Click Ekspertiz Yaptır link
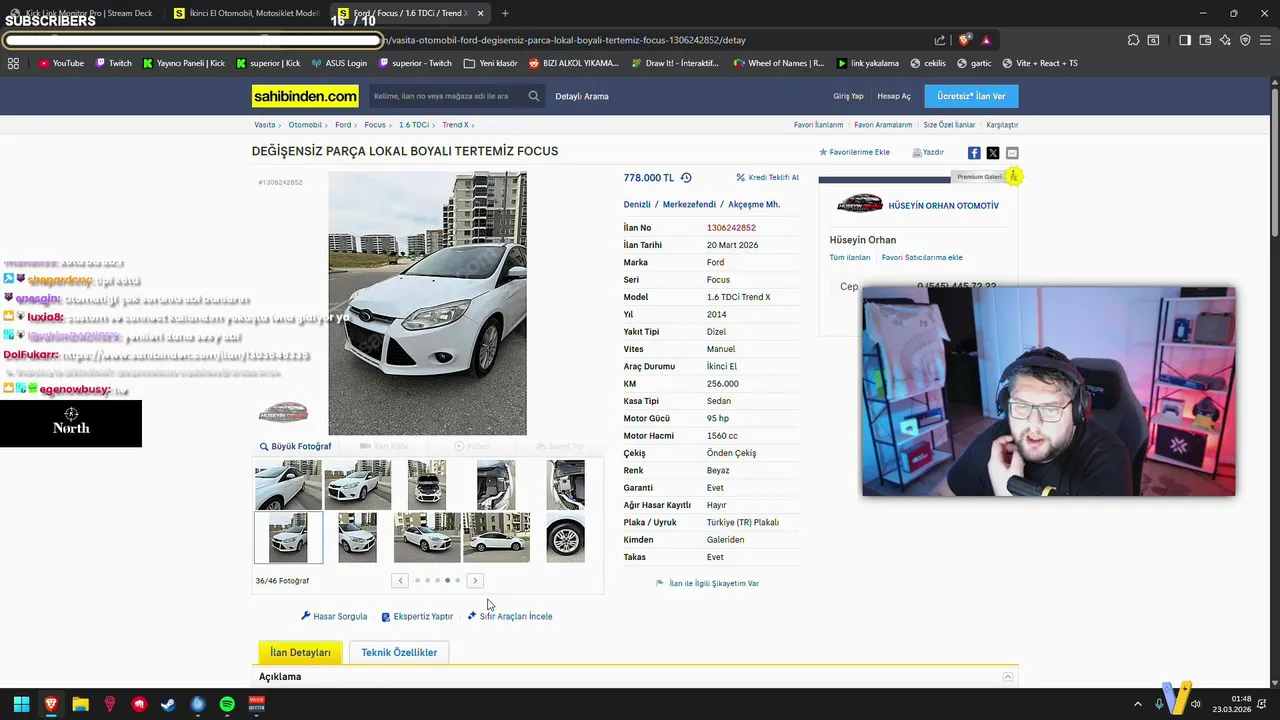Screen dimensions: 1280x720 (x=417, y=616)
